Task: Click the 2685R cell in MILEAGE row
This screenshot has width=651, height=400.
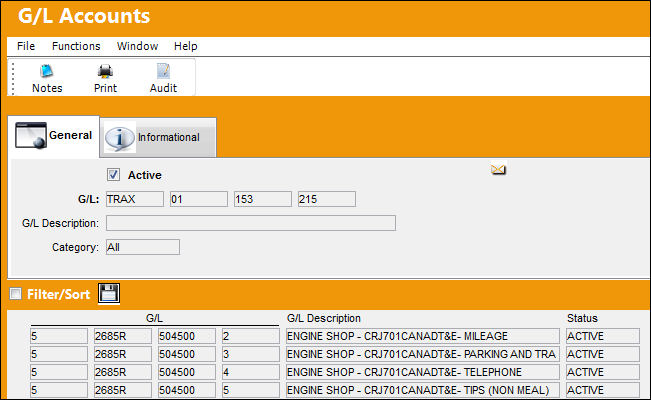Action: (123, 336)
